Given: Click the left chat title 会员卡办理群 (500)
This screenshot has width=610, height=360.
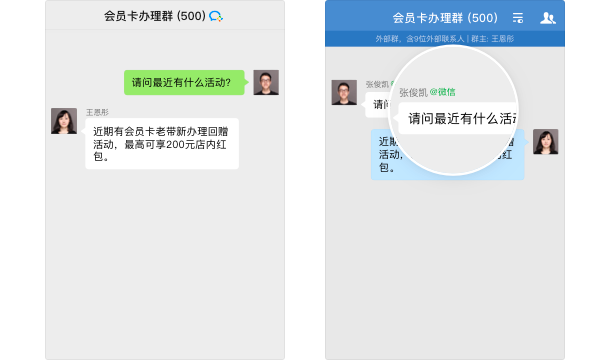Looking at the screenshot, I should point(154,16).
